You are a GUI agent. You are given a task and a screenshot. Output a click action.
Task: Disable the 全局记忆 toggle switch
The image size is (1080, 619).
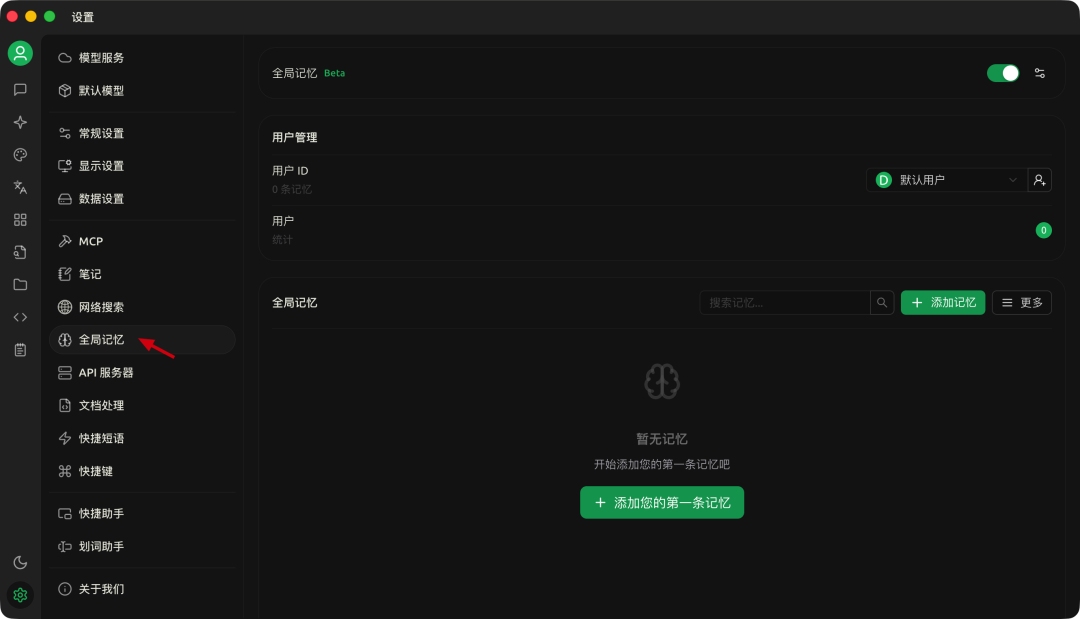pos(1002,72)
